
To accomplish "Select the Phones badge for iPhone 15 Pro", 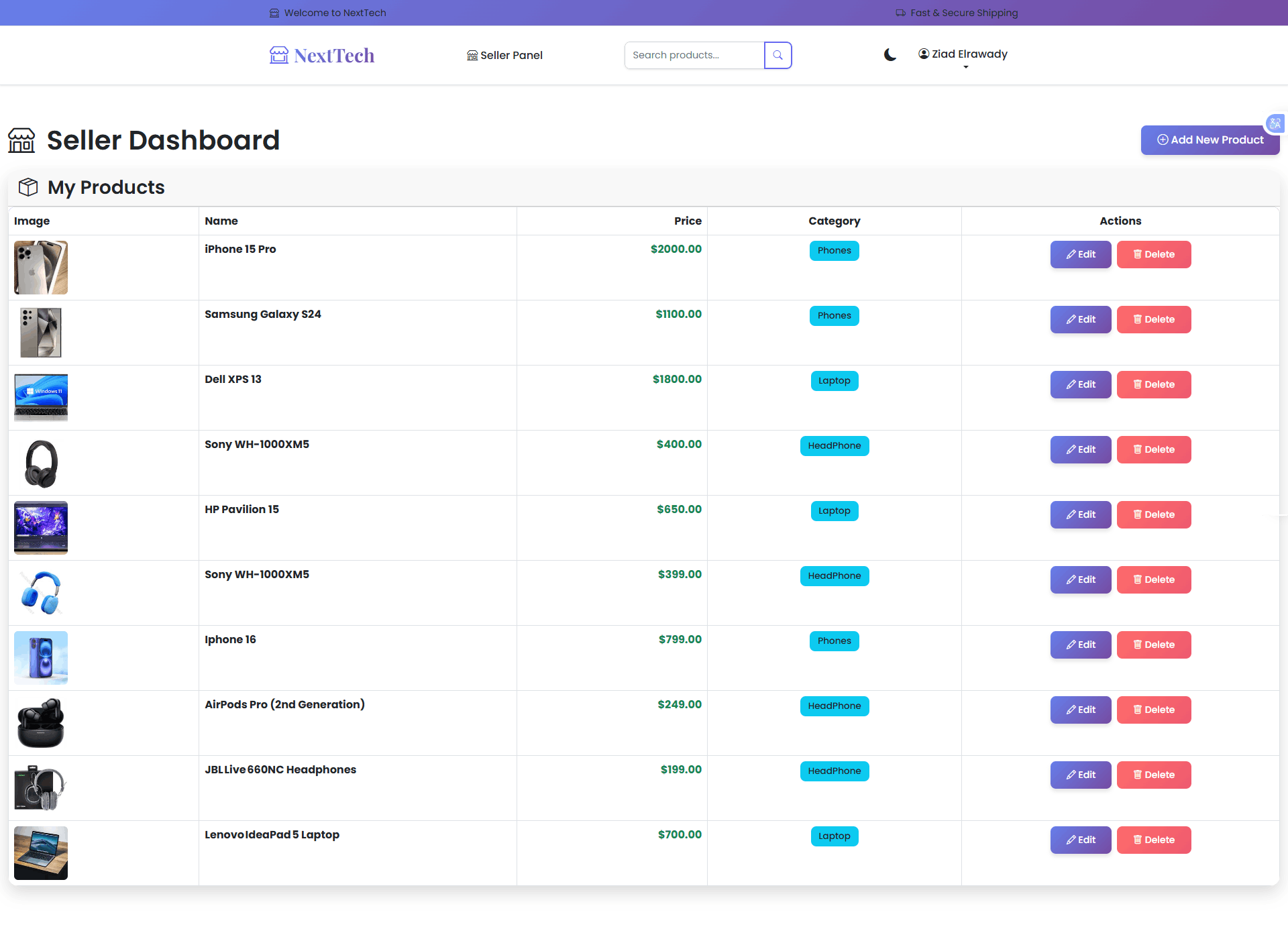I will click(834, 250).
